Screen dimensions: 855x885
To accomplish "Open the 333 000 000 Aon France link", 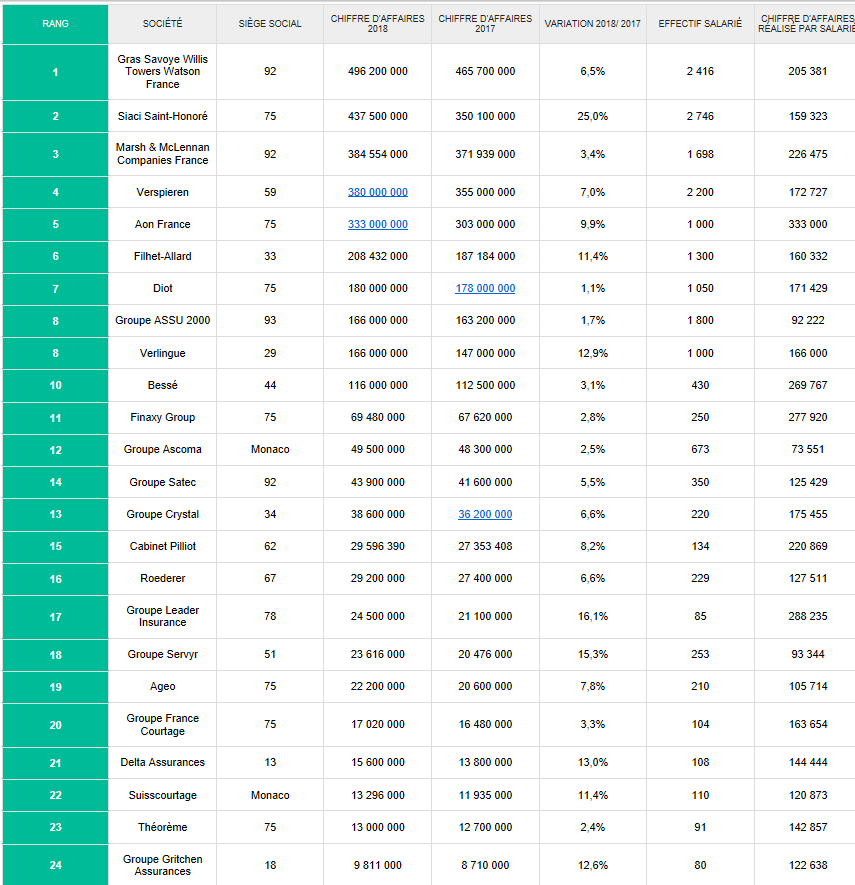I will click(378, 224).
